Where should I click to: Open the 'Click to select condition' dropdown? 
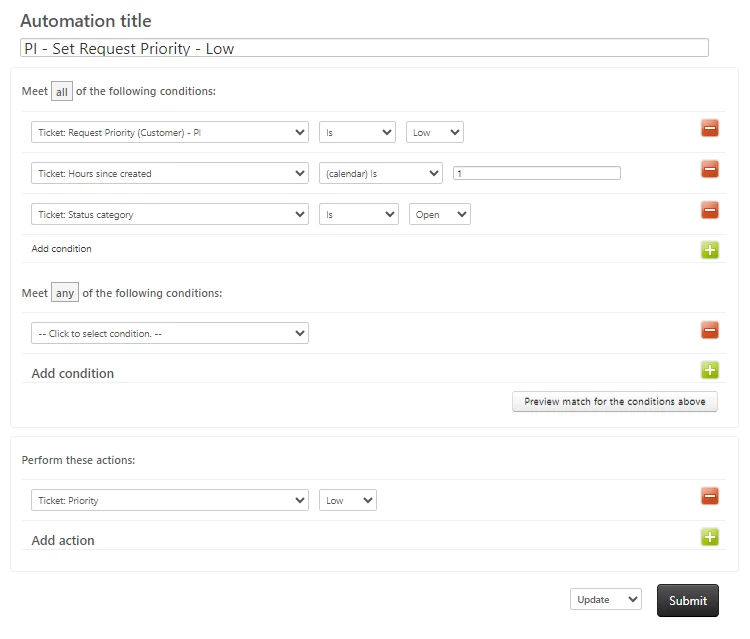[170, 333]
